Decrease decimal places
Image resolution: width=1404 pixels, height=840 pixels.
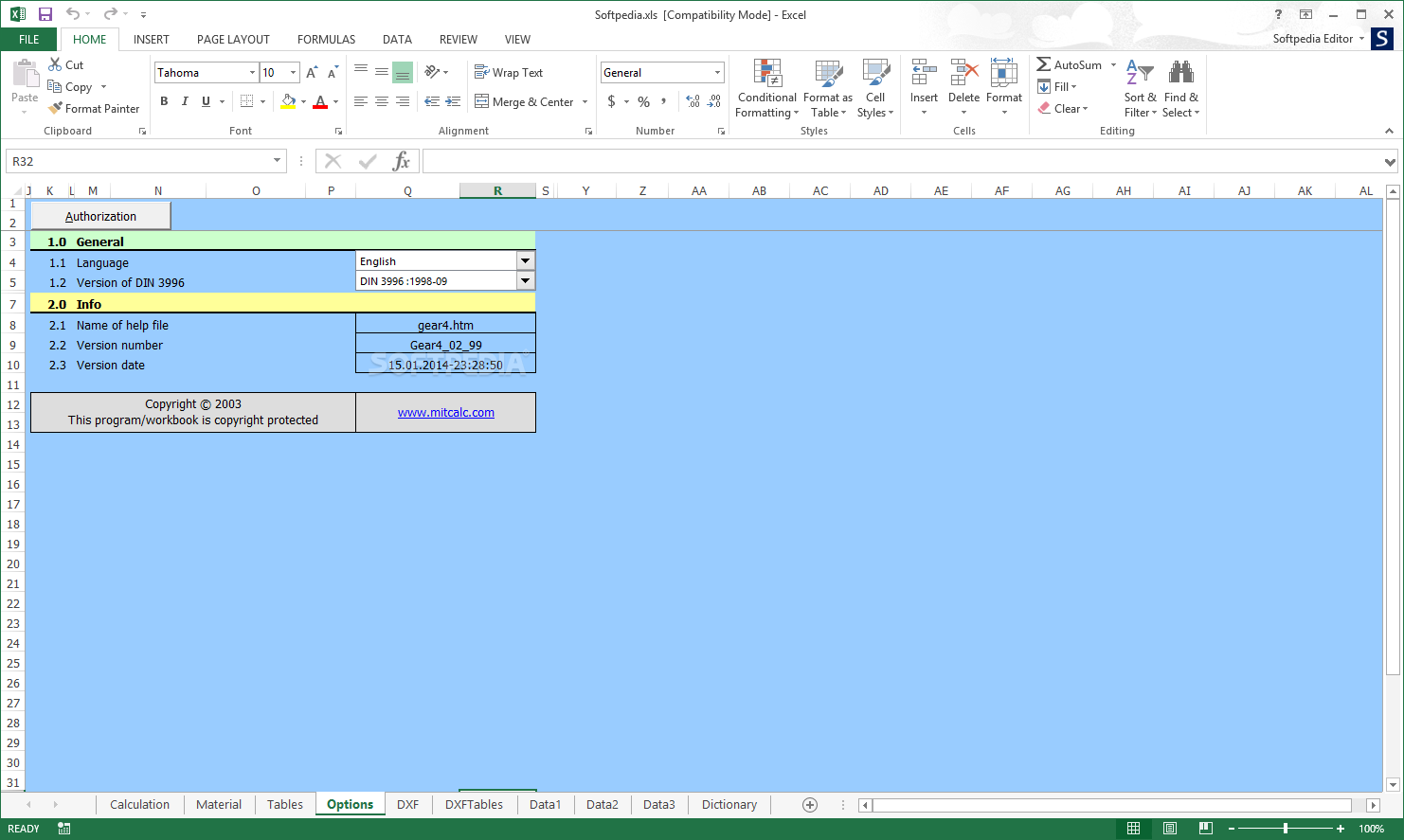(x=714, y=101)
